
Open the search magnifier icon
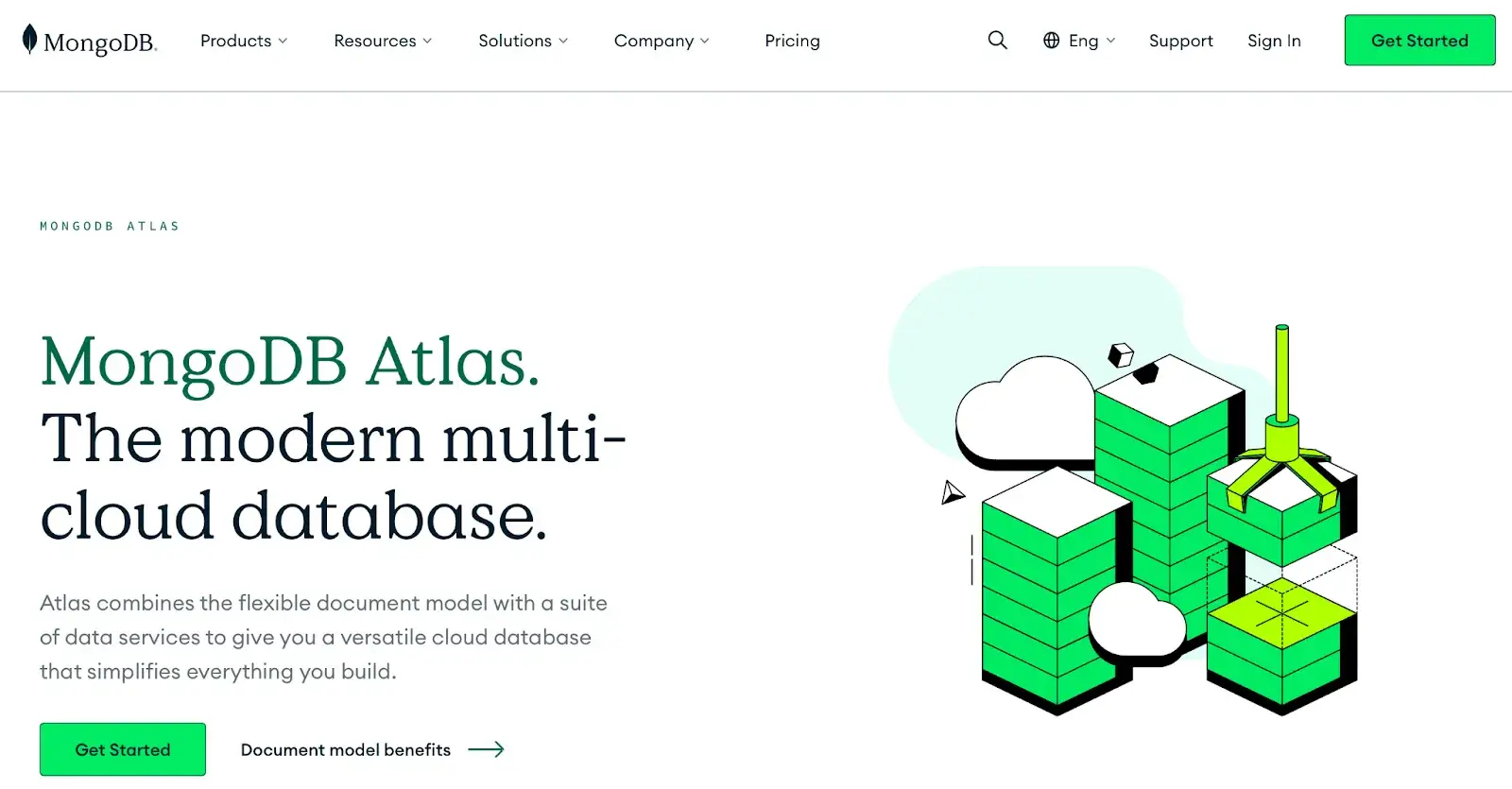(998, 41)
